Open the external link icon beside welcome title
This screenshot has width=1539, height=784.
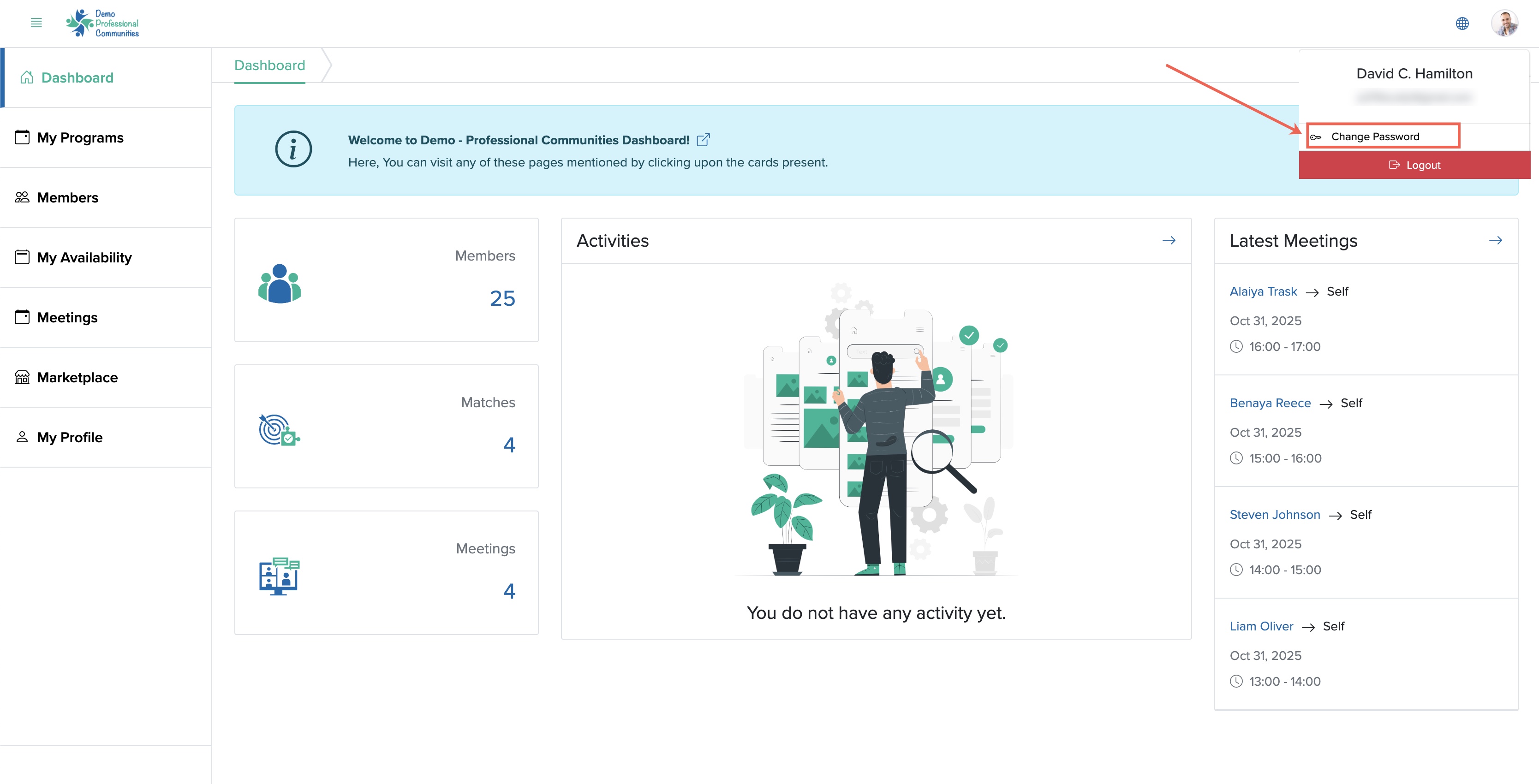(703, 140)
